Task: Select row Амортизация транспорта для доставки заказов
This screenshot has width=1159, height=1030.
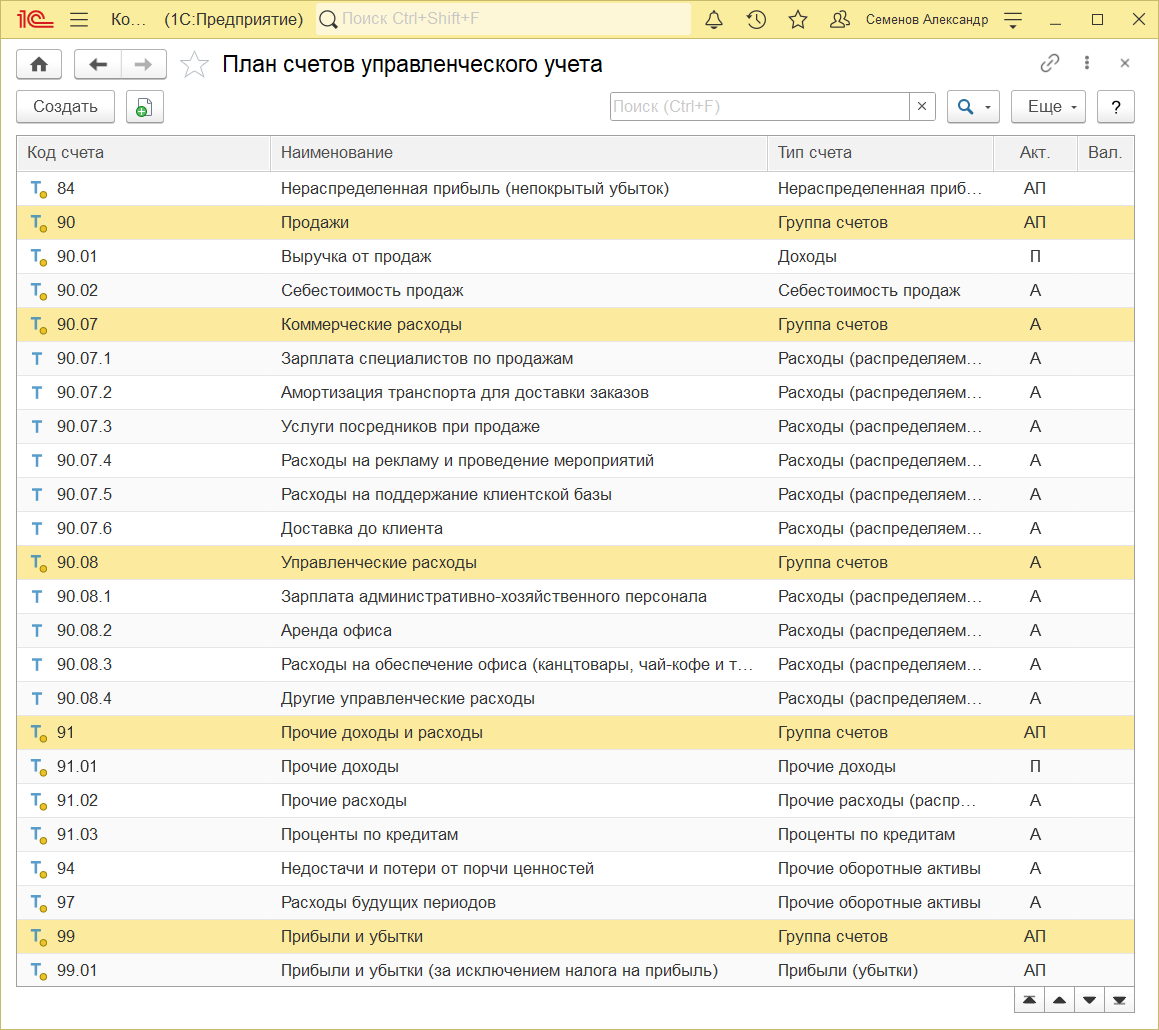Action: (575, 393)
